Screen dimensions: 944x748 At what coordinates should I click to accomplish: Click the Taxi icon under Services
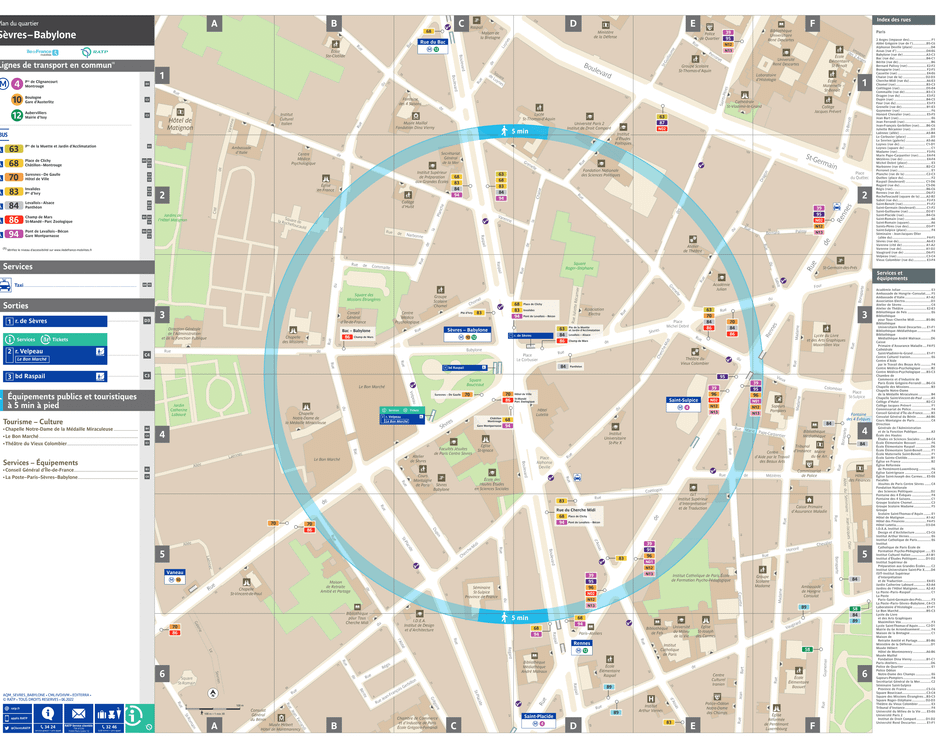(6, 285)
